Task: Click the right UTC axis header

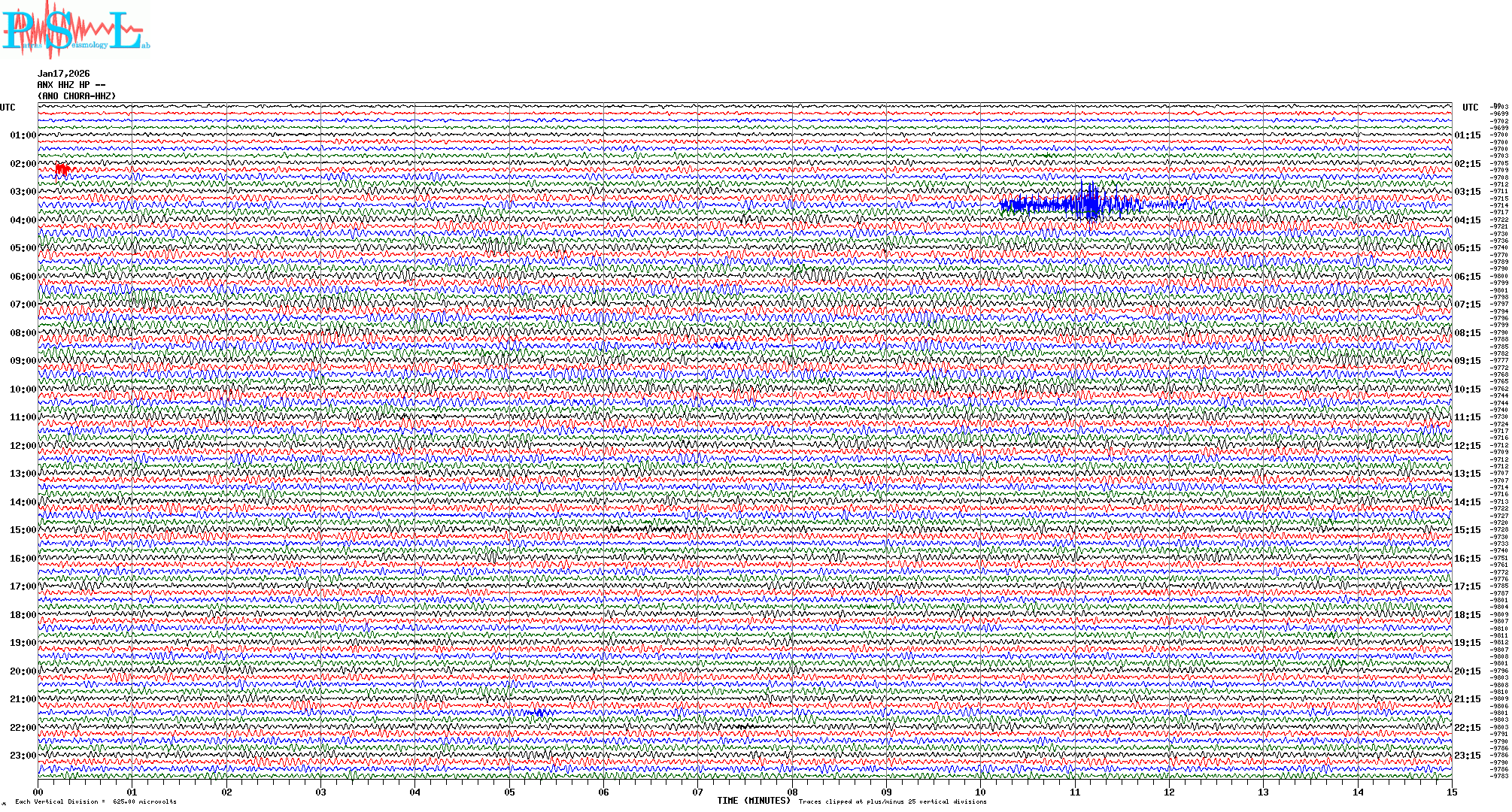Action: click(1470, 108)
